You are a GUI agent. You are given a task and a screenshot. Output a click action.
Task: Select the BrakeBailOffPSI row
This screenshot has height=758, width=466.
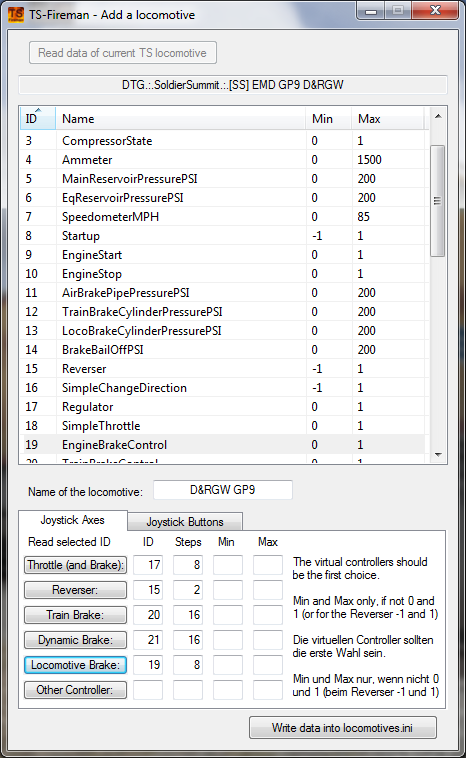coord(222,350)
